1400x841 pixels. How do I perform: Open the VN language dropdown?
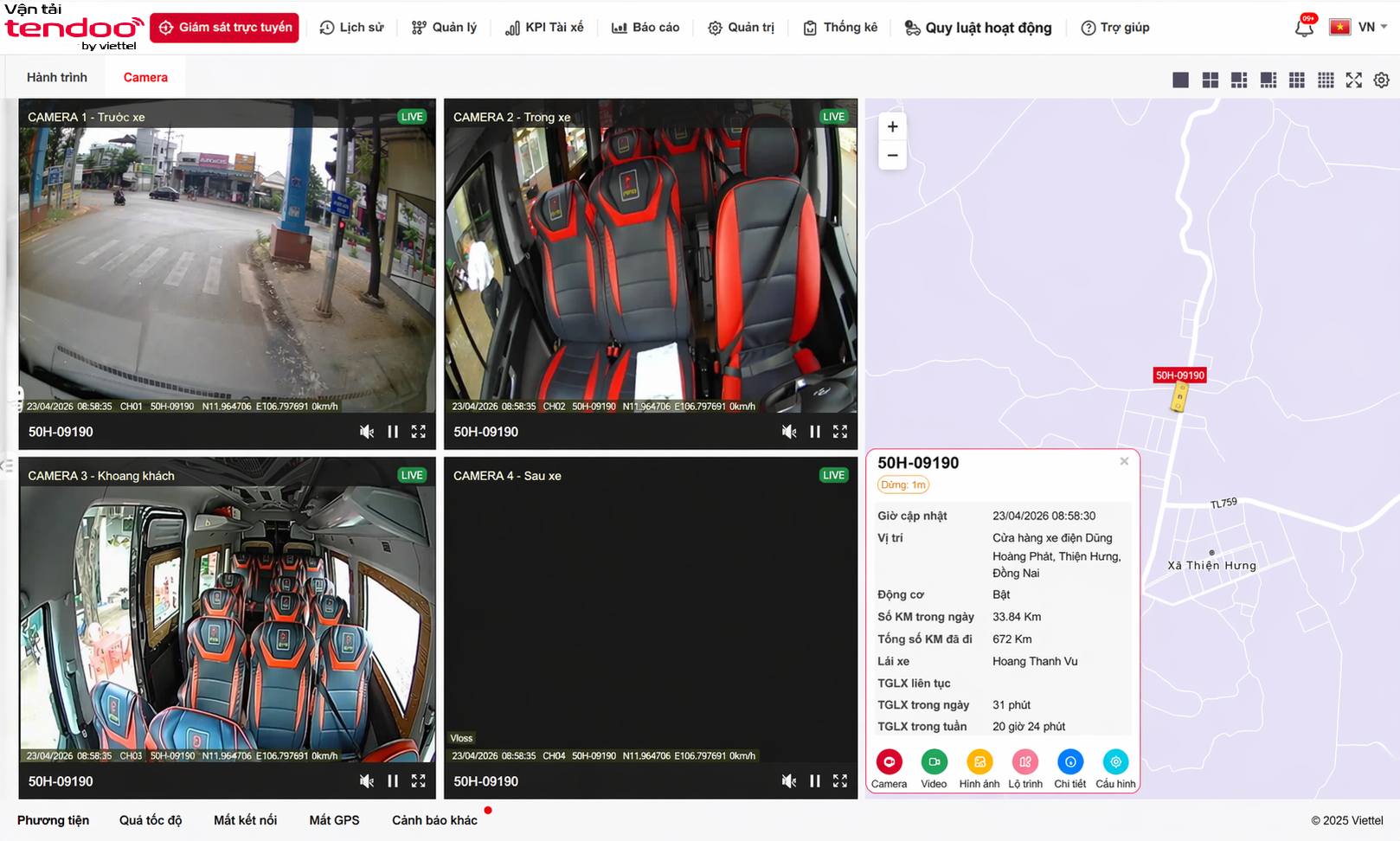[1371, 28]
